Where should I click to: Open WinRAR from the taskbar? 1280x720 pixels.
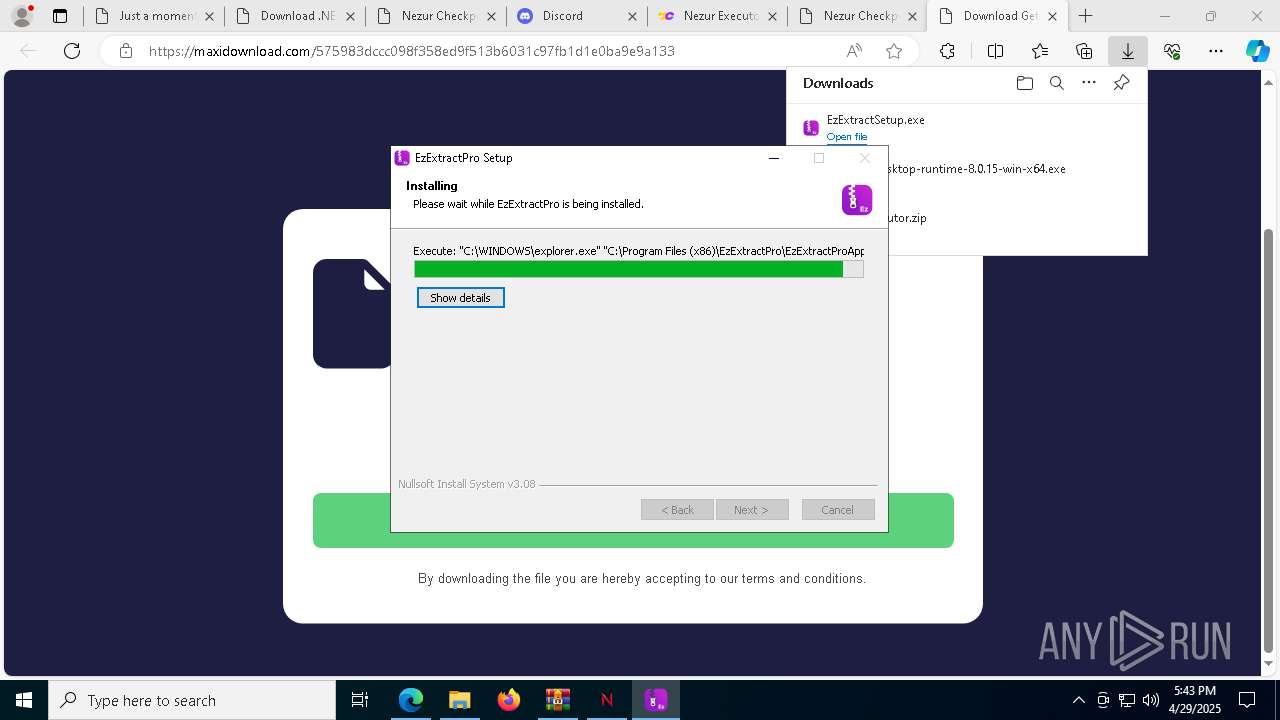tap(558, 700)
